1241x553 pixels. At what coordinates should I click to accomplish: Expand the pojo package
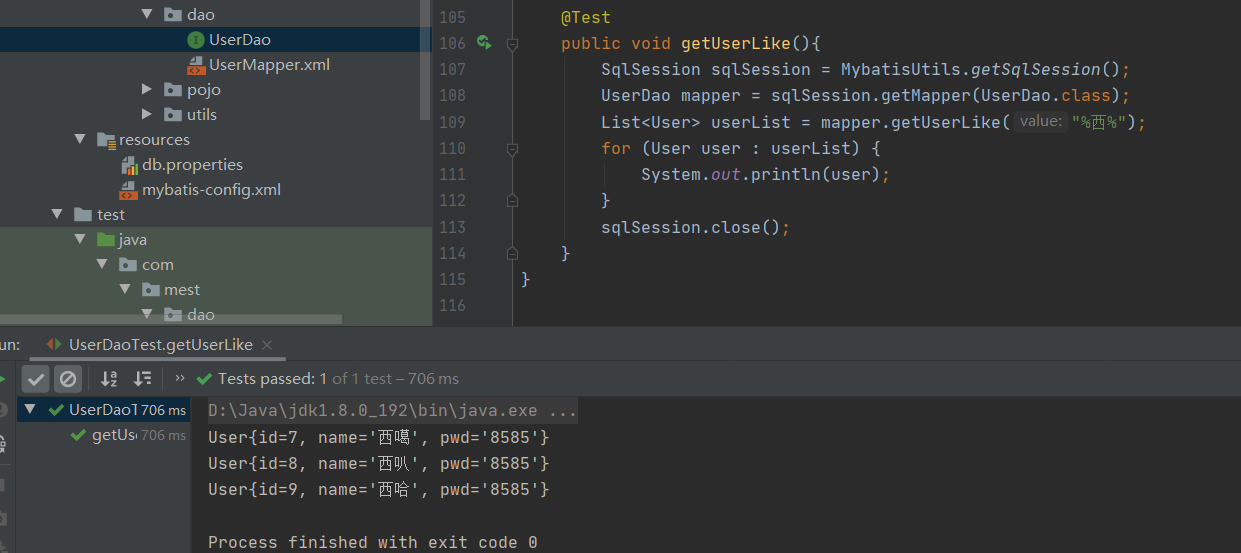point(147,89)
